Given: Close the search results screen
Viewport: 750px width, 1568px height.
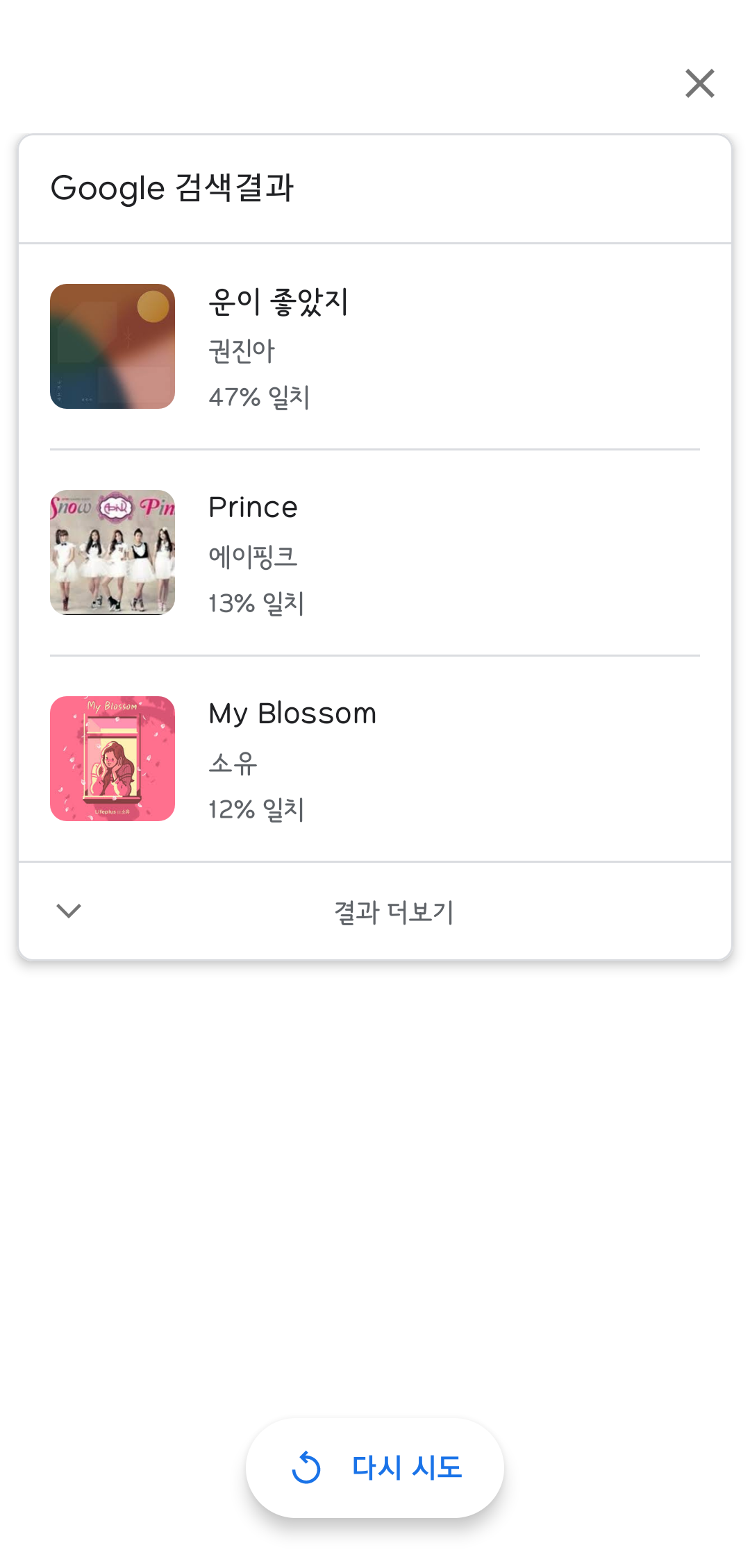Looking at the screenshot, I should [x=700, y=83].
